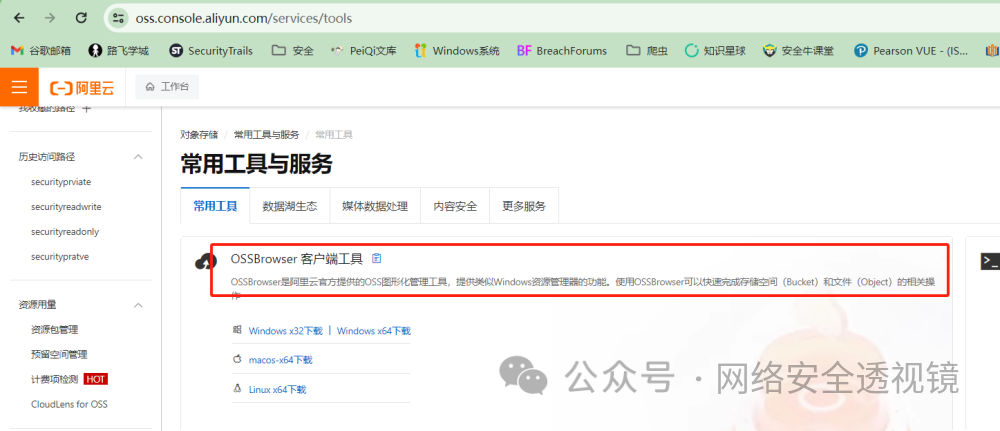Click the 阿里云 logo
Viewport: 1000px width, 431px height.
82,87
